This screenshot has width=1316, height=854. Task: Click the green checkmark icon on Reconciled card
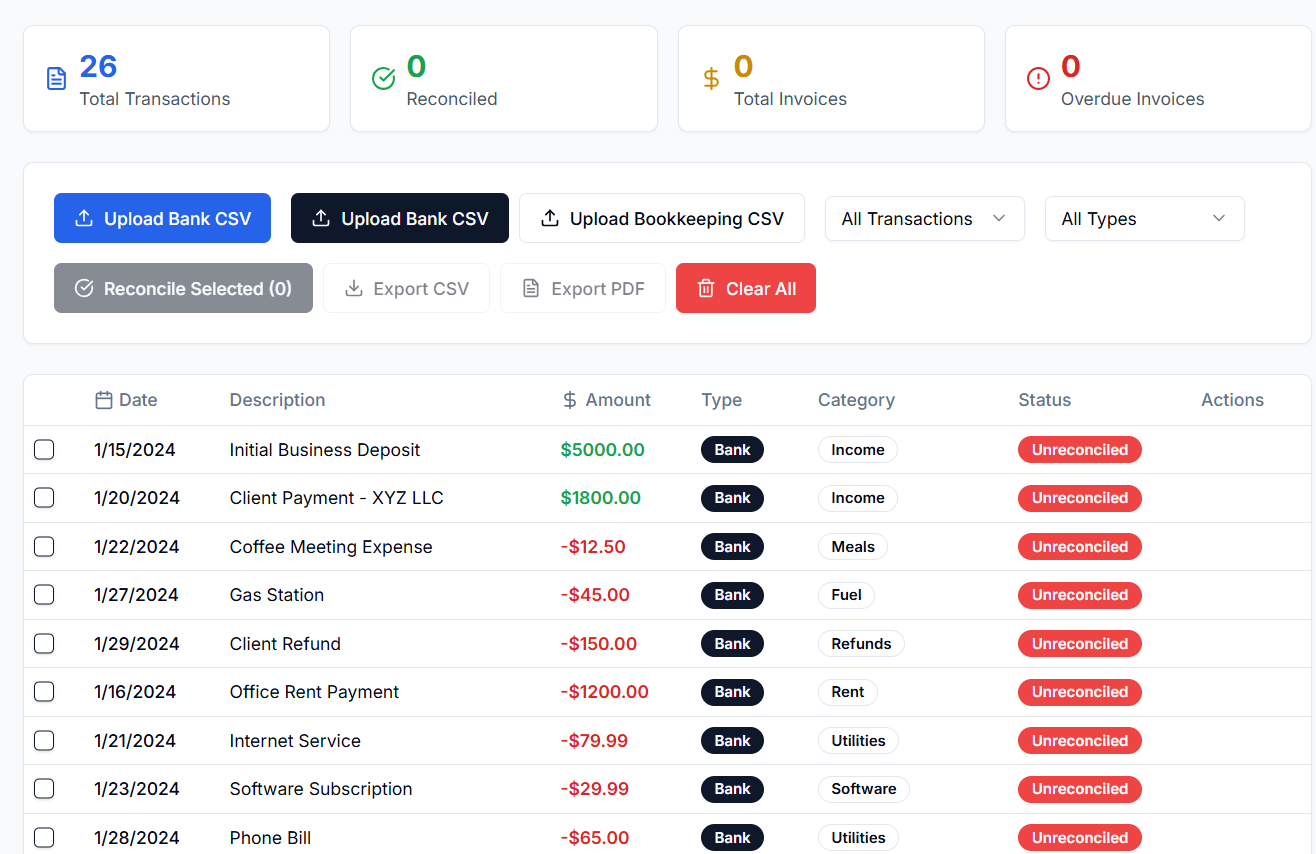(383, 79)
